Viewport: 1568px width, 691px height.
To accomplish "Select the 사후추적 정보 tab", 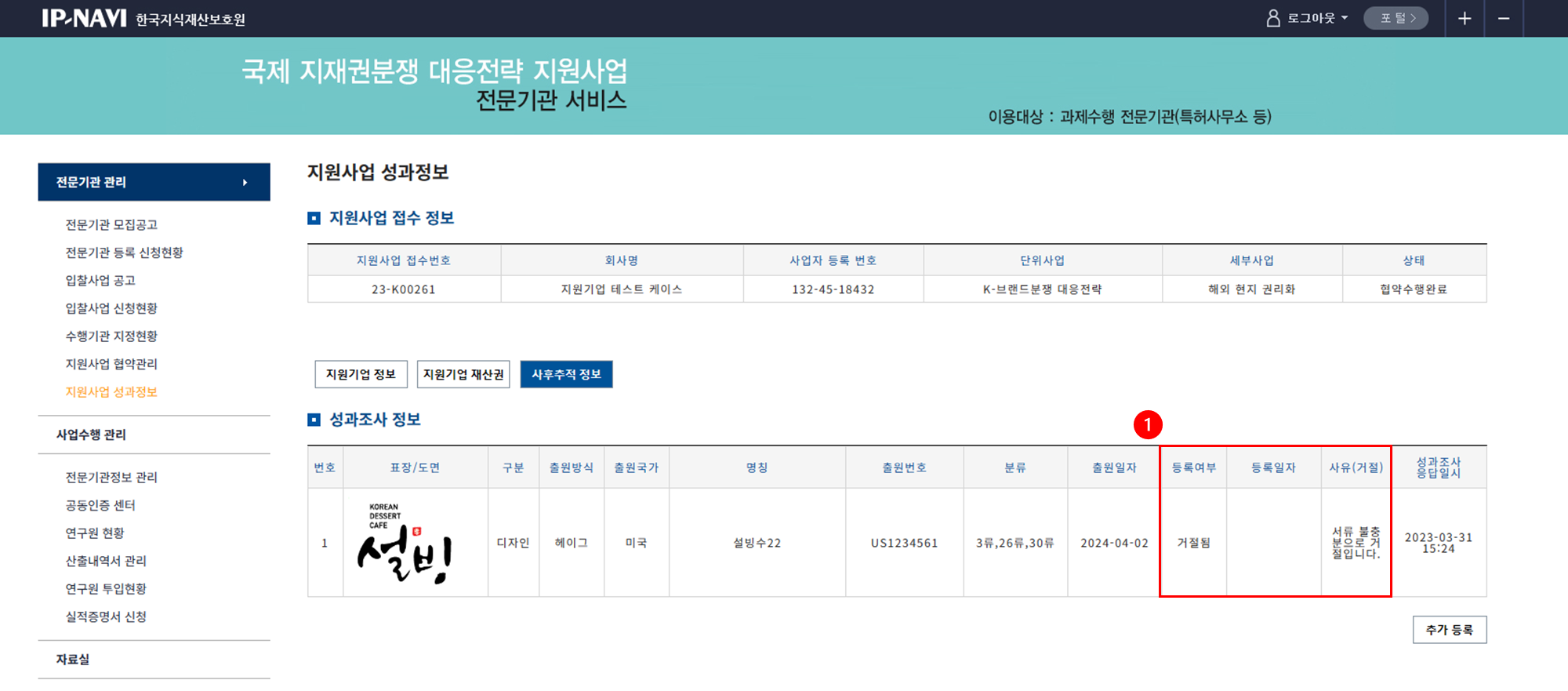I will [x=566, y=374].
